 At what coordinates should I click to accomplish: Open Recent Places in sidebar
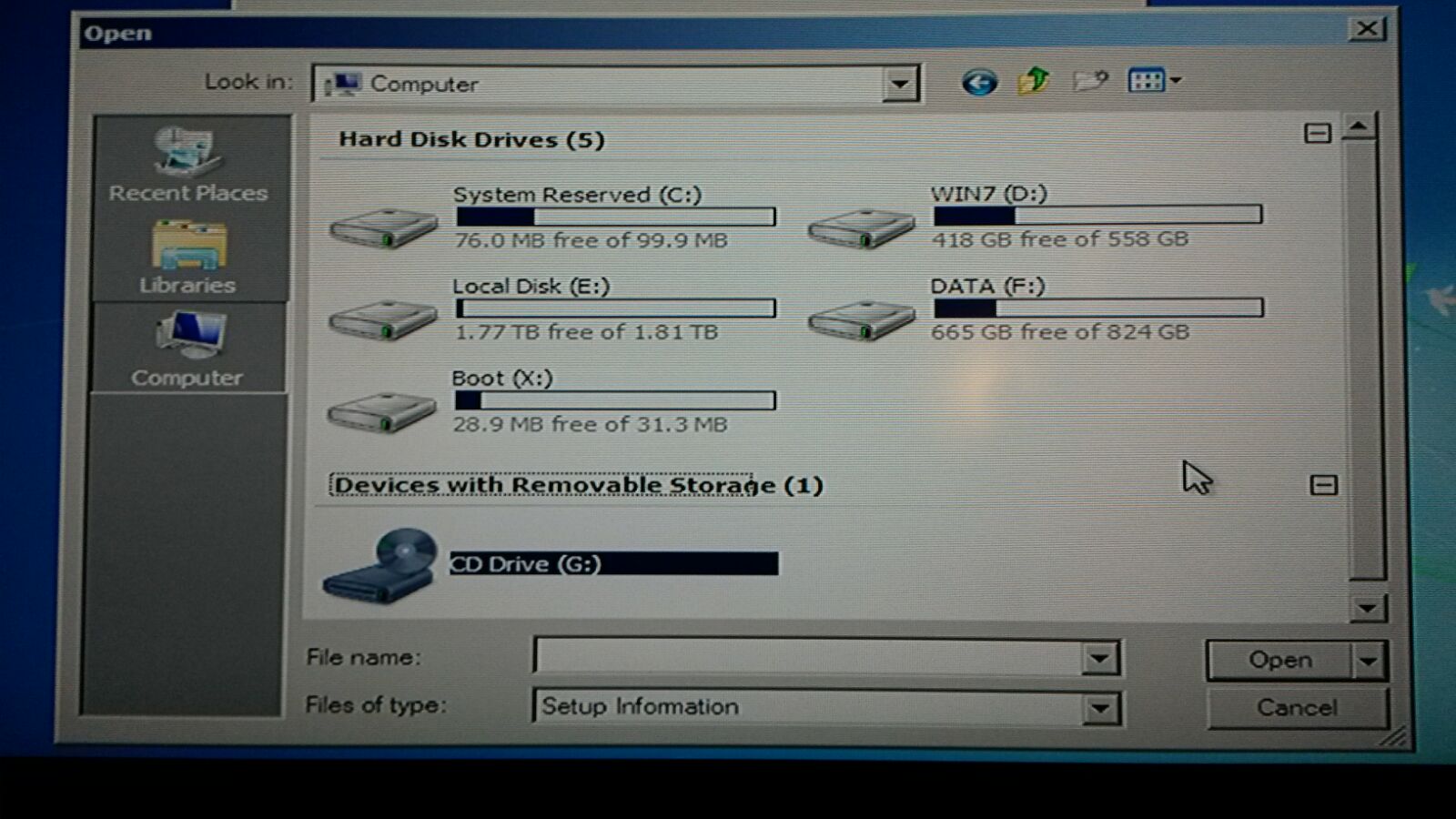188,166
